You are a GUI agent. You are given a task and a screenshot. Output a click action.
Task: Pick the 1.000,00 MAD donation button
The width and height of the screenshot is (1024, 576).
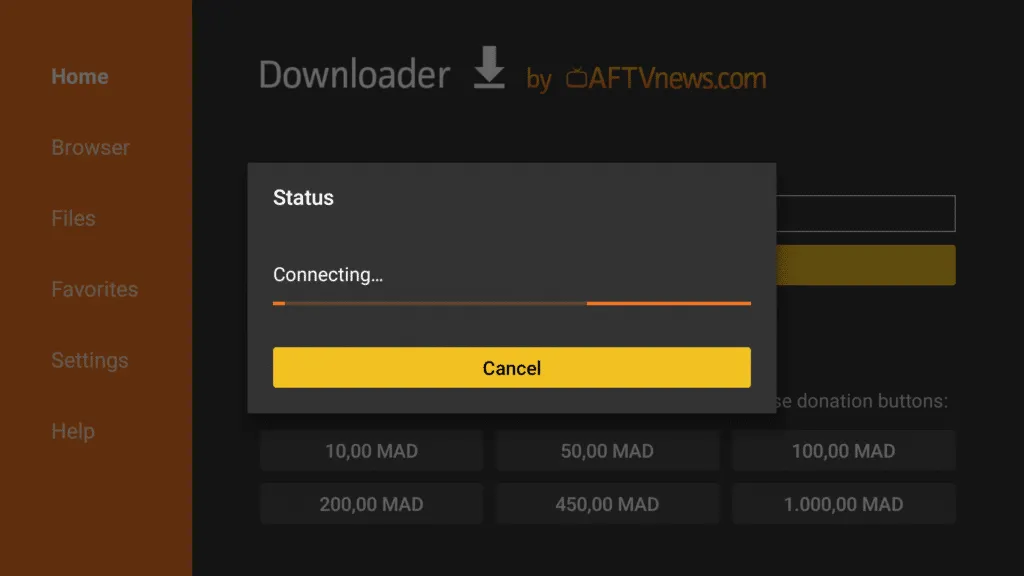pyautogui.click(x=843, y=504)
